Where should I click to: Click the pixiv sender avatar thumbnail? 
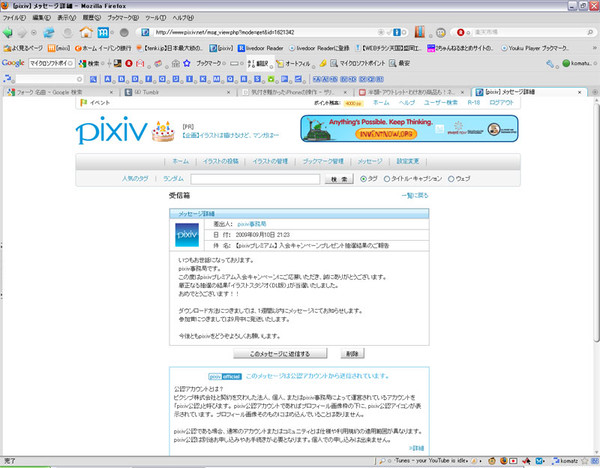coord(187,235)
